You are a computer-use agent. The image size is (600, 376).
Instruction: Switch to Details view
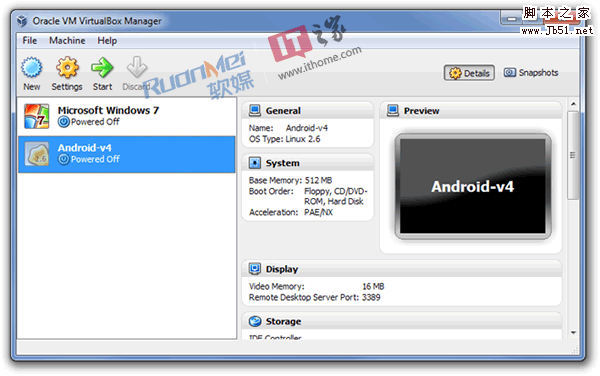(469, 73)
